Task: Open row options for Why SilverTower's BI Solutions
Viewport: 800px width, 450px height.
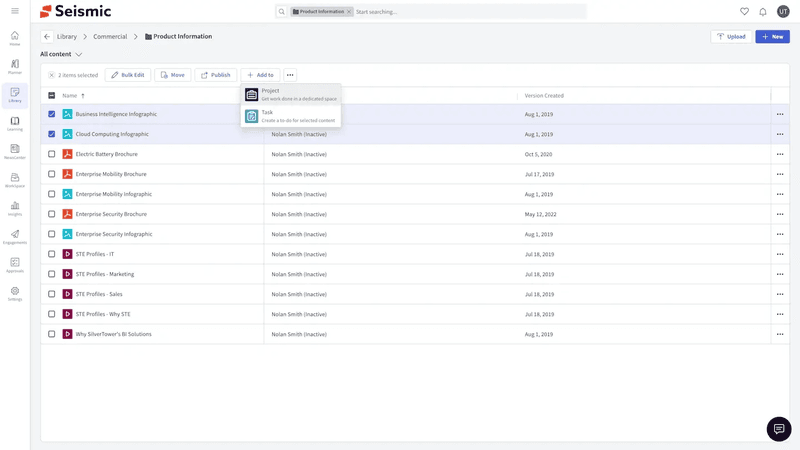Action: pyautogui.click(x=780, y=334)
